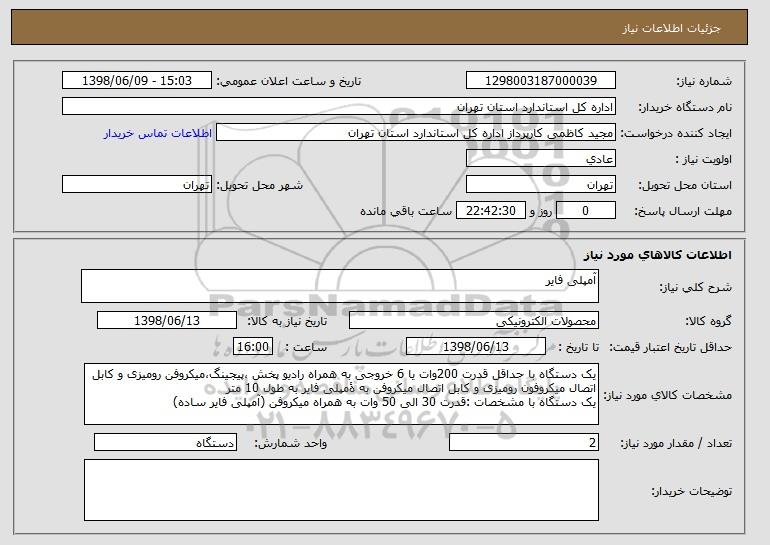The height and width of the screenshot is (545, 770).
Task: Click the announcement date field 1398/06/09 - 15:03
Action: point(137,81)
